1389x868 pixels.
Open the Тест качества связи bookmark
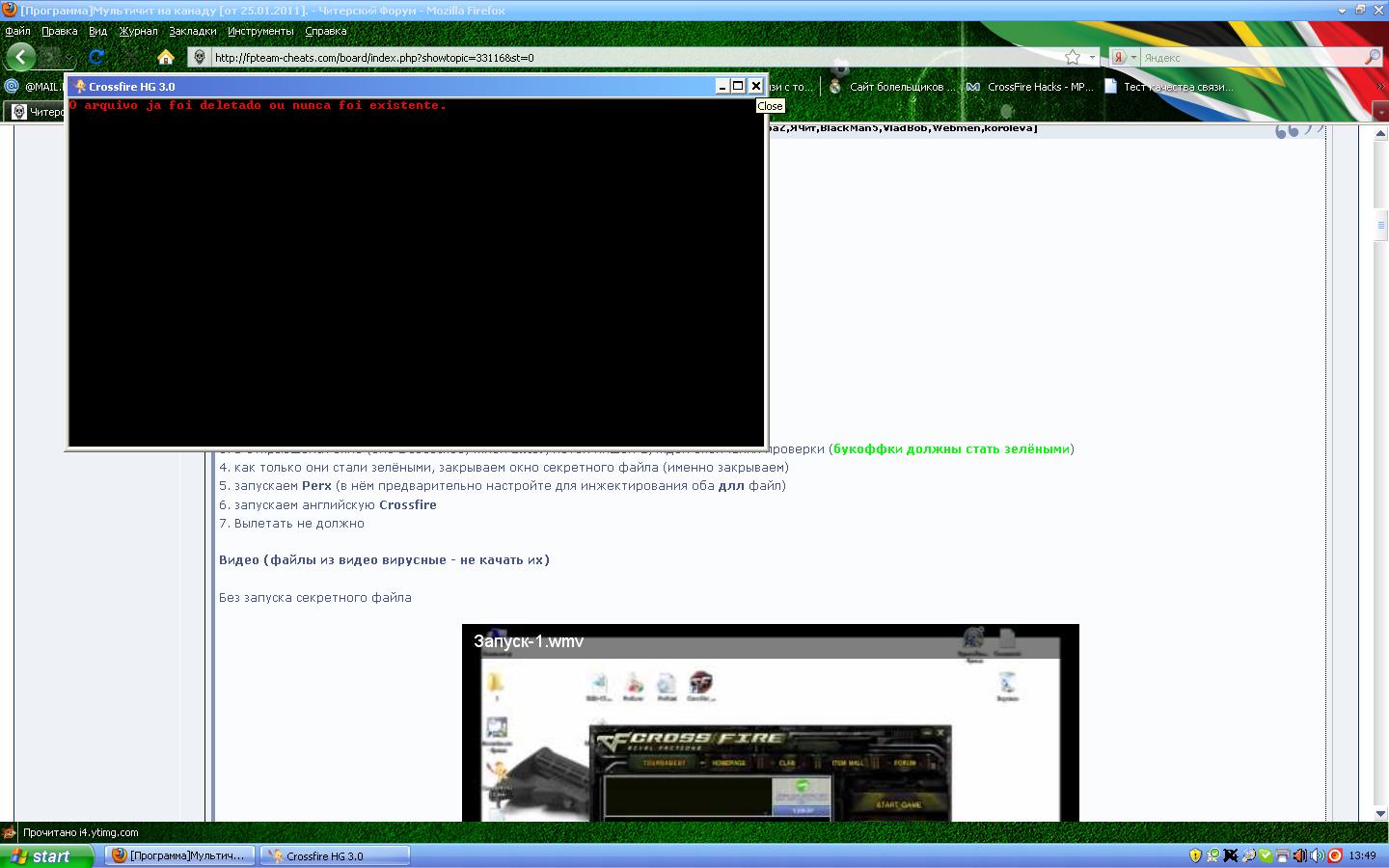click(1168, 87)
